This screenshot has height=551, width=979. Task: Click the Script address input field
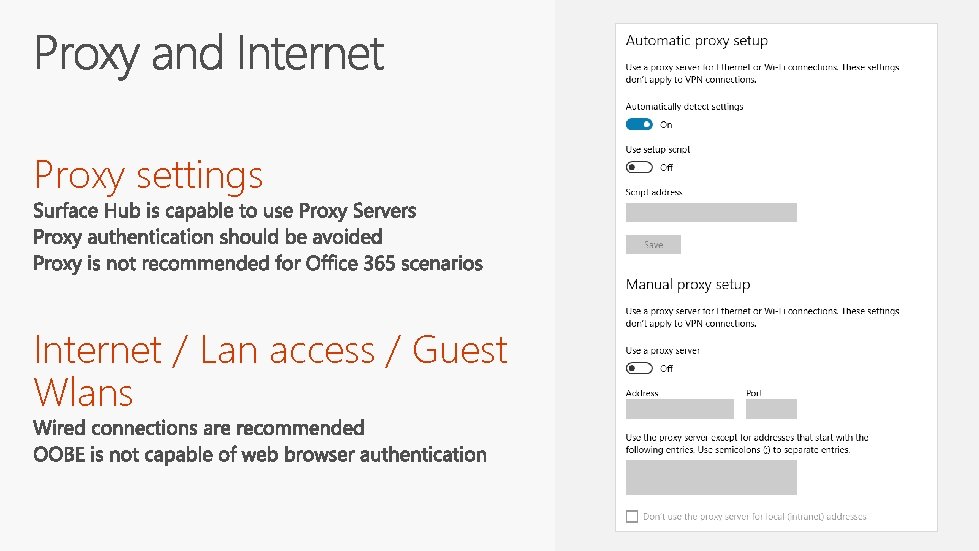tap(710, 212)
